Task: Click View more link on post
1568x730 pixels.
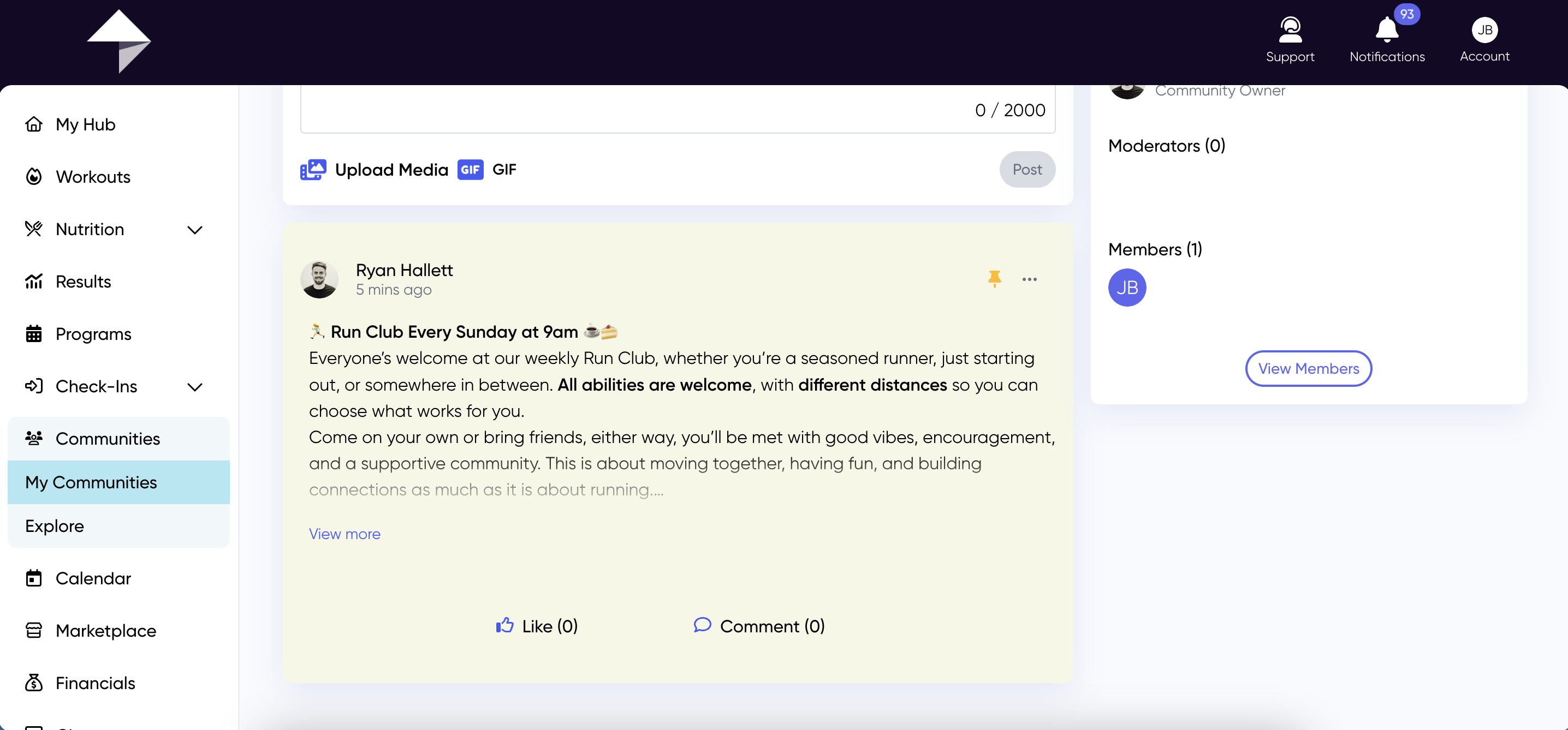Action: coord(345,534)
